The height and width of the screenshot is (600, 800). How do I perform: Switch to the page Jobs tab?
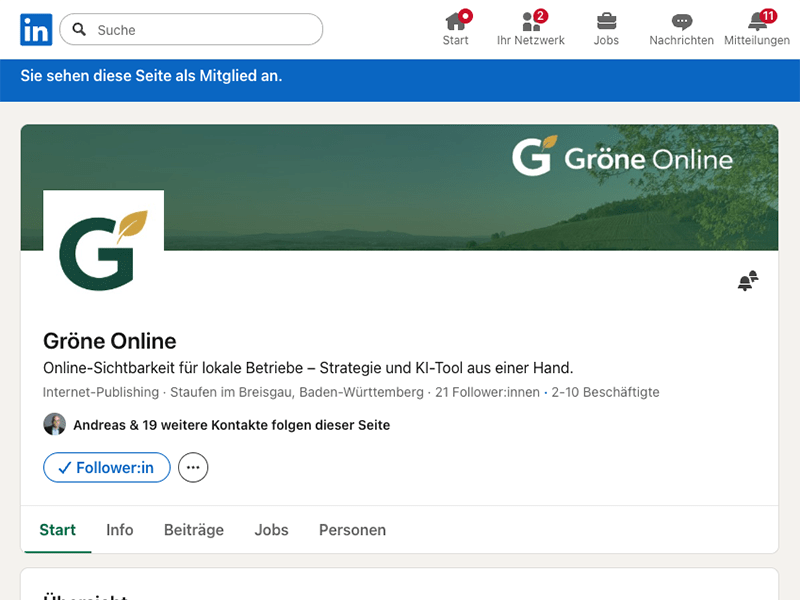coord(271,530)
